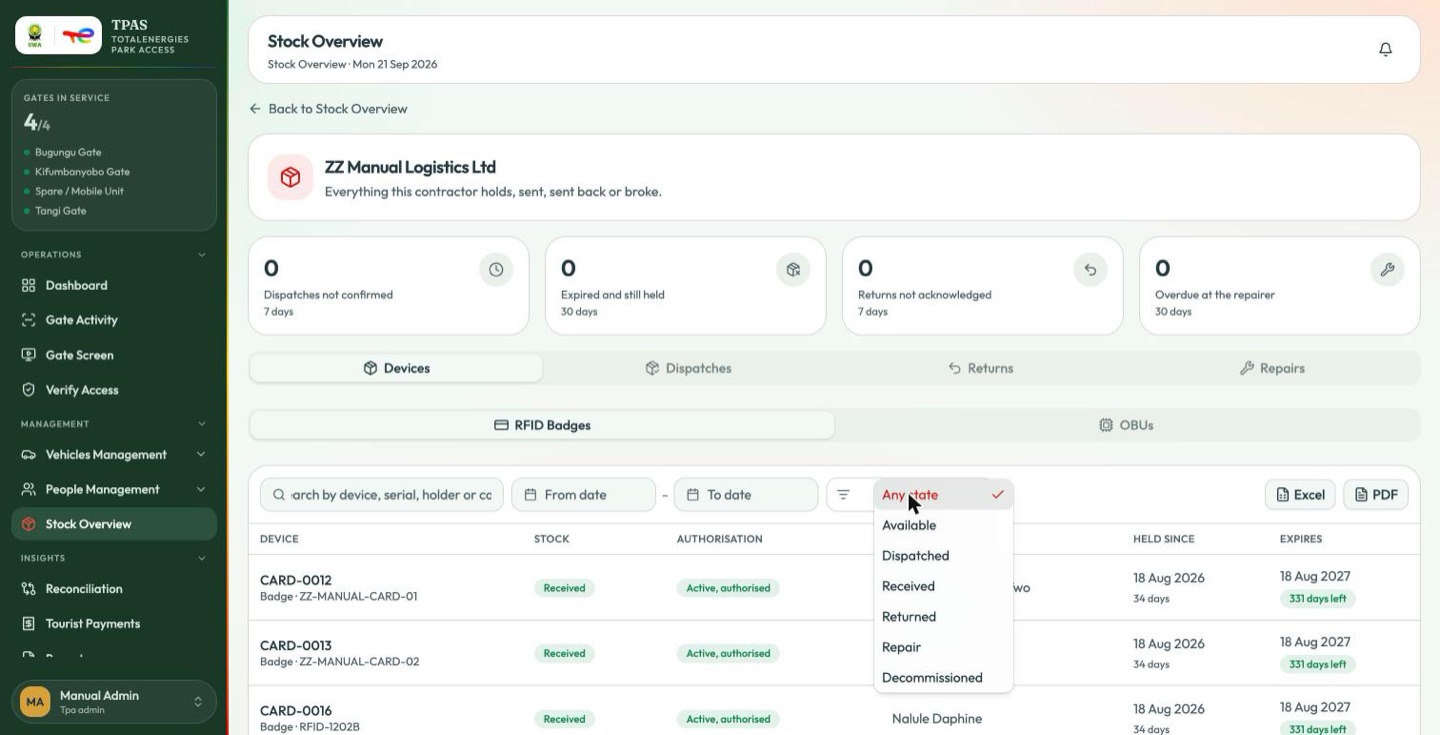Click the MA avatar badge

[x=35, y=702]
